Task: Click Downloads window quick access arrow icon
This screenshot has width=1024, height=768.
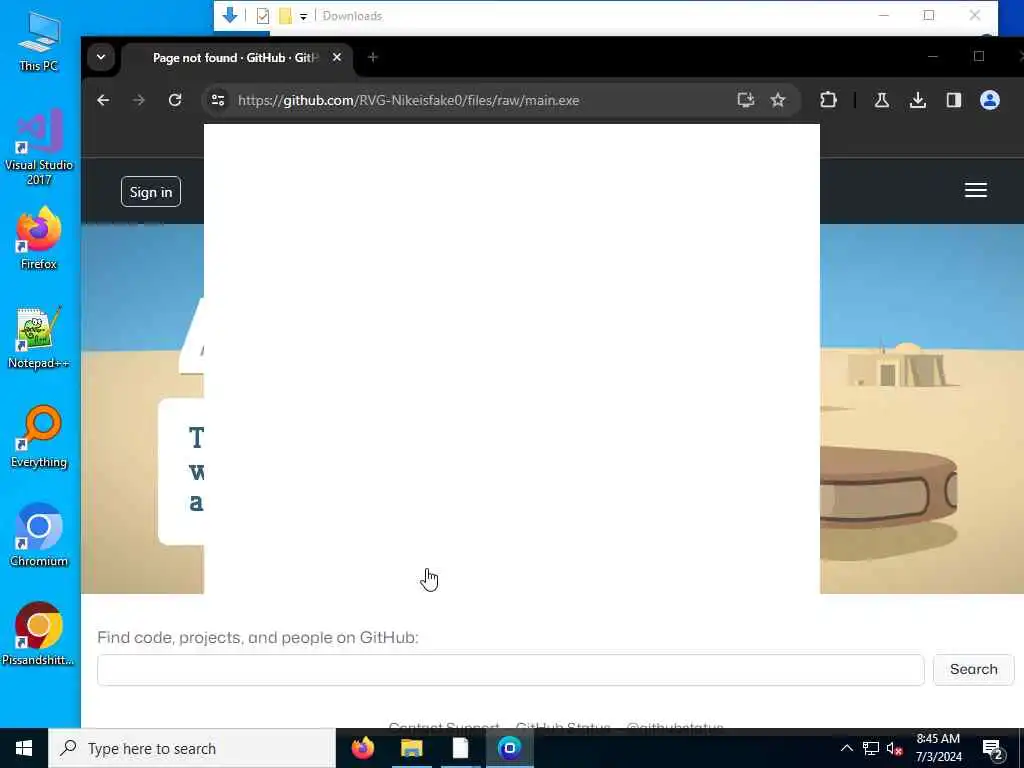Action: pos(229,15)
